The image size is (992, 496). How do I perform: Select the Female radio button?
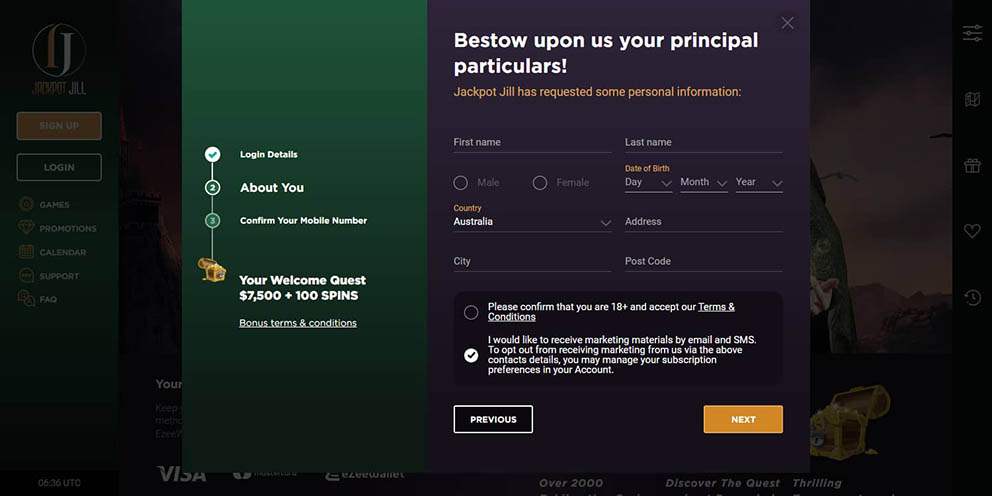click(x=540, y=183)
